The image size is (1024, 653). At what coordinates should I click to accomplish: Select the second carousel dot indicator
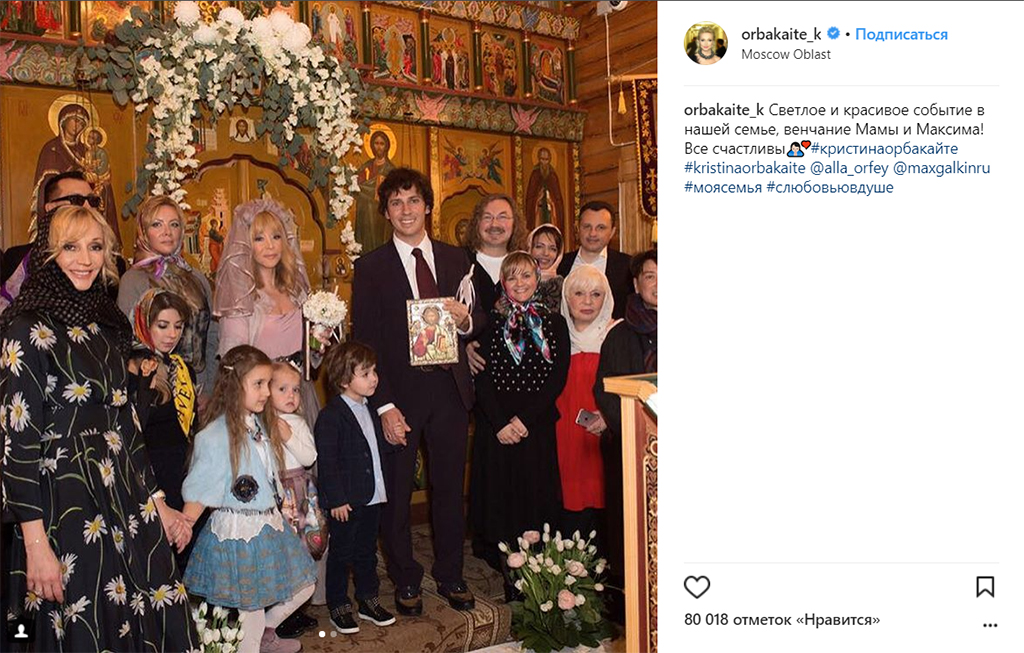coord(334,633)
